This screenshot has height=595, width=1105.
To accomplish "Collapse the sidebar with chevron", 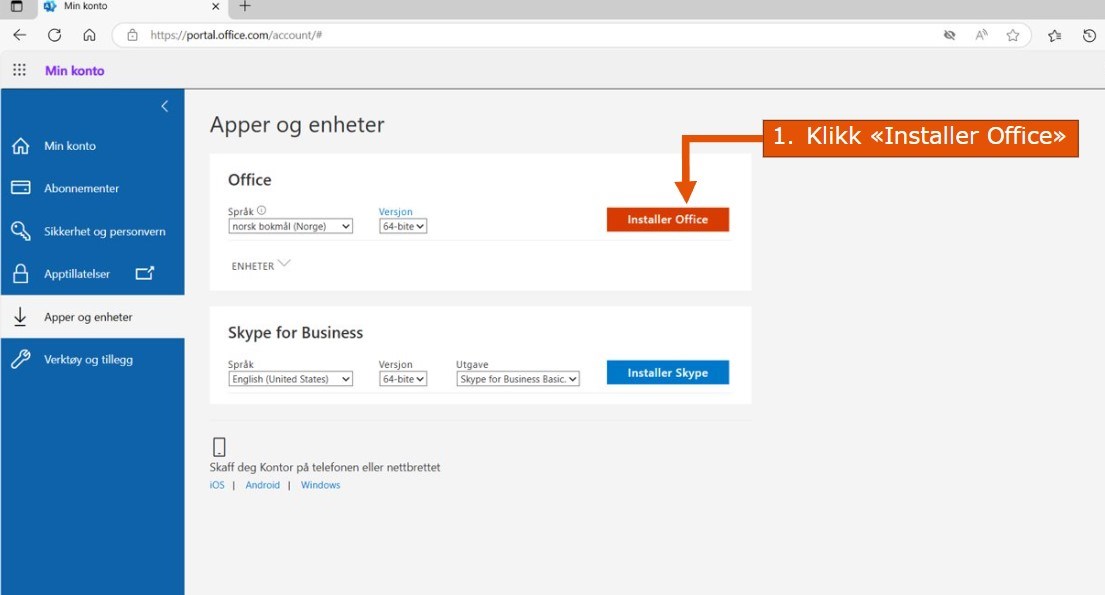I will (x=164, y=106).
